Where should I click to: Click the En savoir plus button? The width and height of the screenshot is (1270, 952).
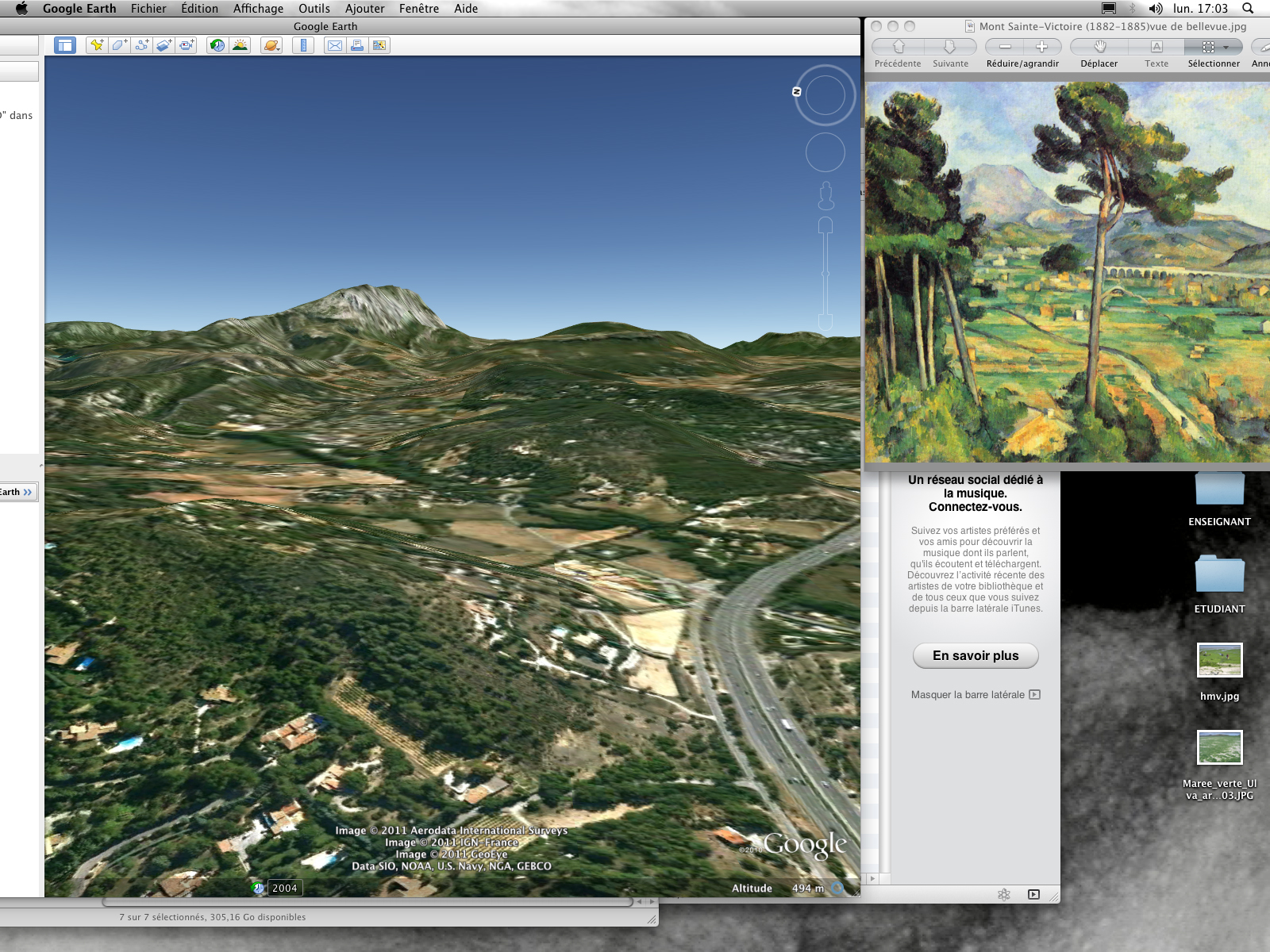[x=975, y=655]
